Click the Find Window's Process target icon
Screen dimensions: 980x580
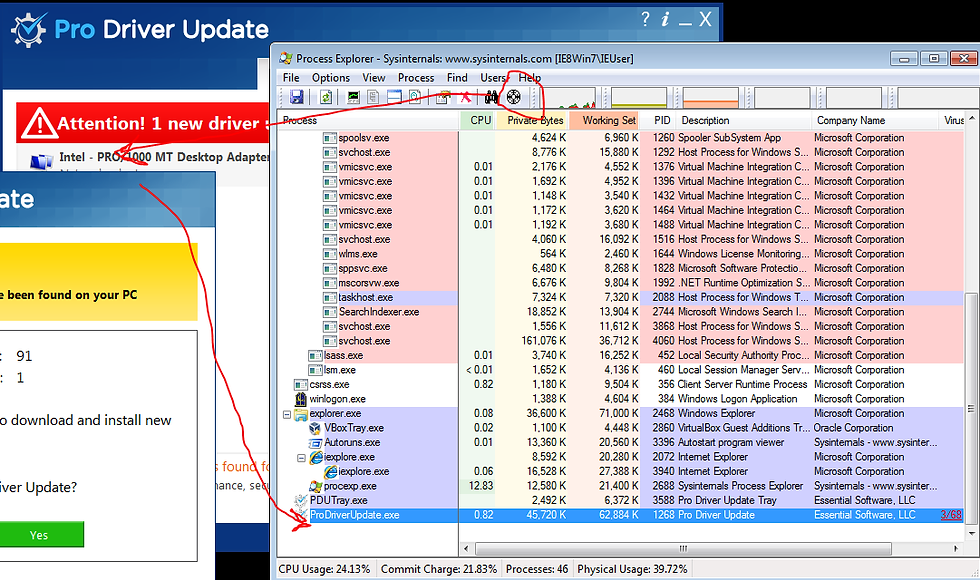[514, 97]
